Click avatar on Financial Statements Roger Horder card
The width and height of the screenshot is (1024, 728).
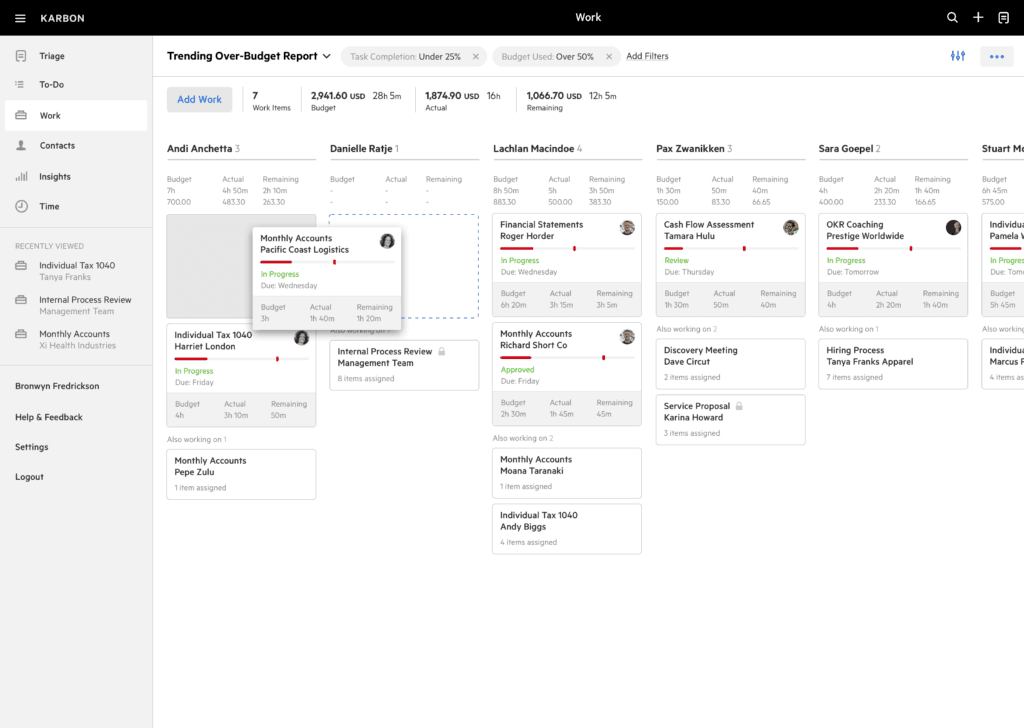(x=627, y=227)
